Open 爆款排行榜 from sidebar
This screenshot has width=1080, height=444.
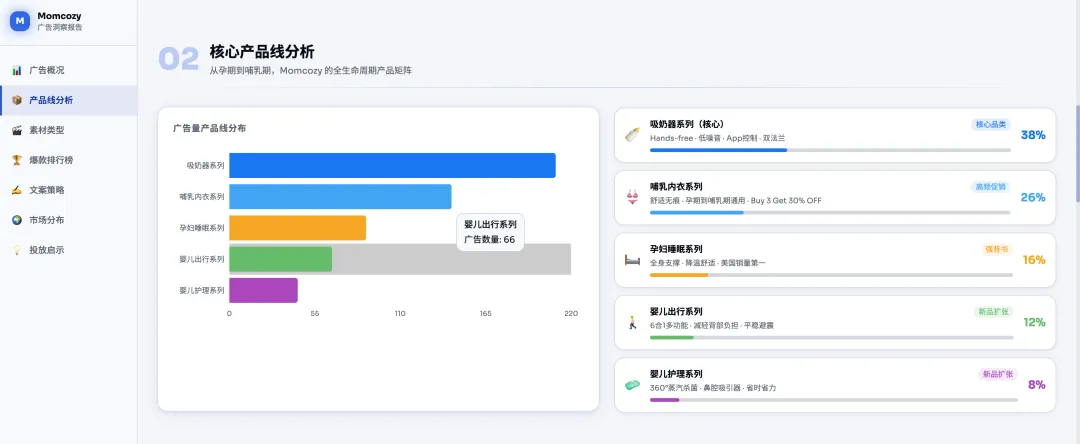(x=69, y=160)
